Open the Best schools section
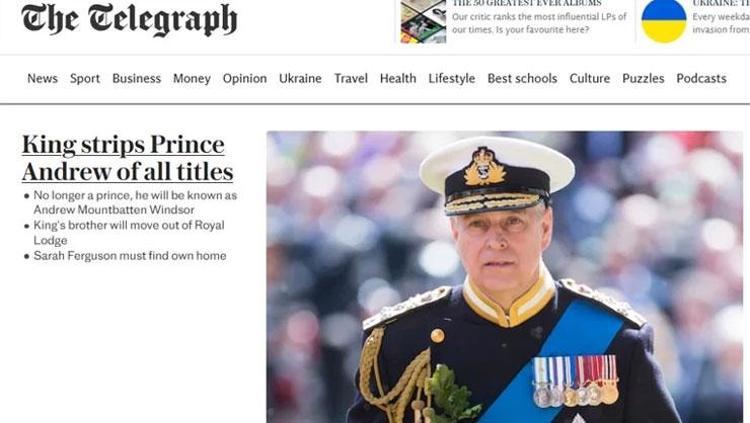750x423 pixels. pos(522,78)
